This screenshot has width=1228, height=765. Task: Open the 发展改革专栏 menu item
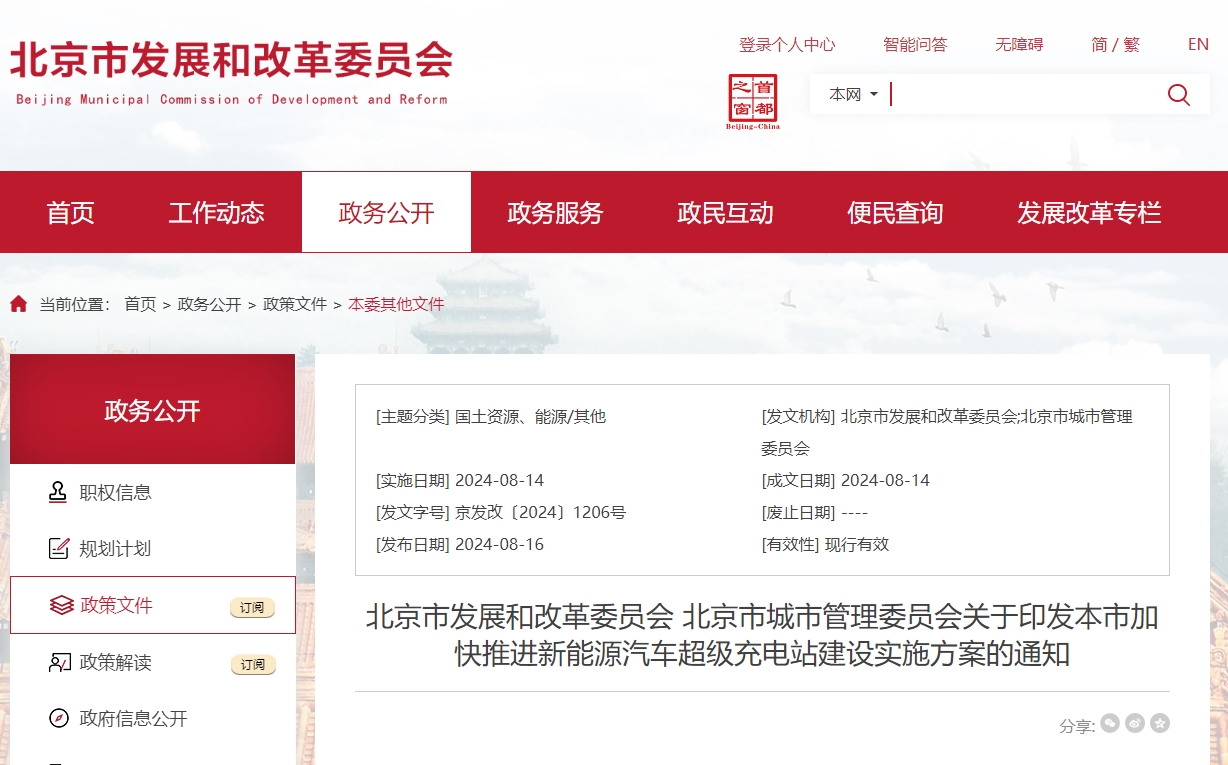coord(1088,212)
